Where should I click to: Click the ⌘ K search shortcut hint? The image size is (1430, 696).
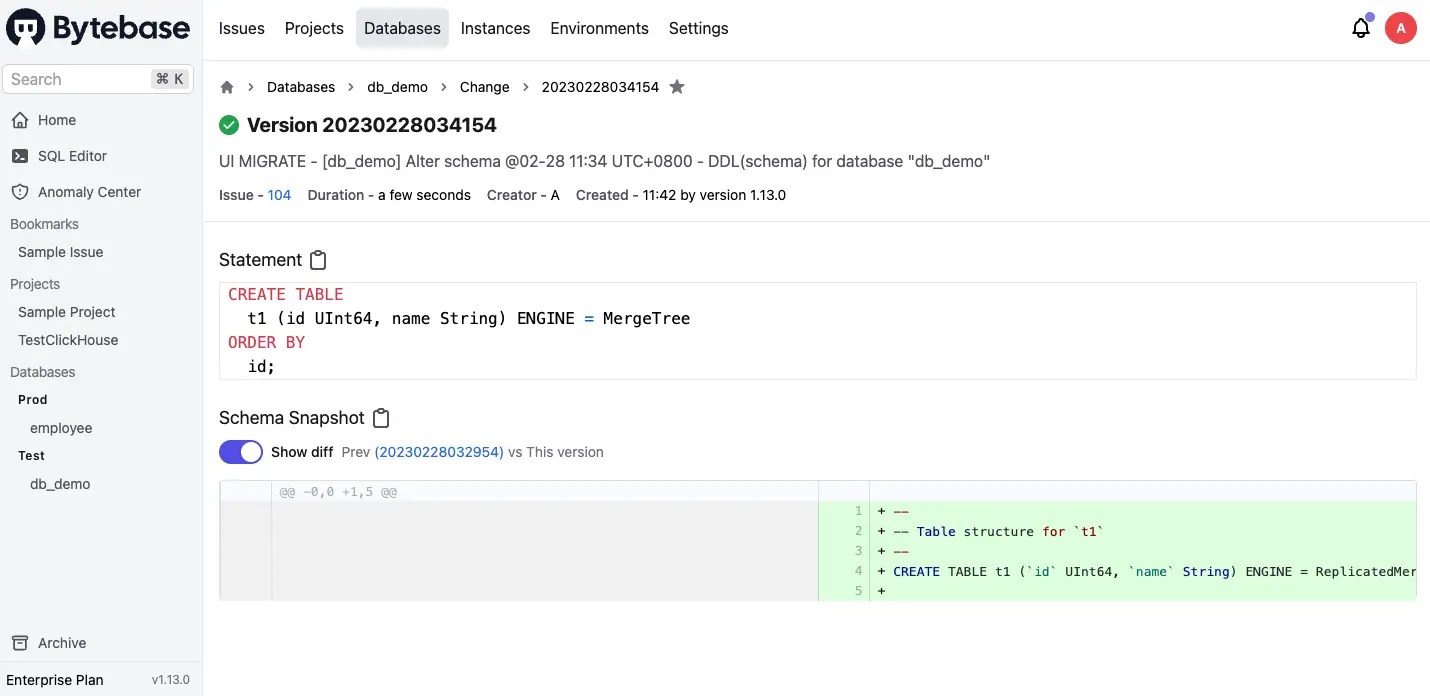pos(169,79)
